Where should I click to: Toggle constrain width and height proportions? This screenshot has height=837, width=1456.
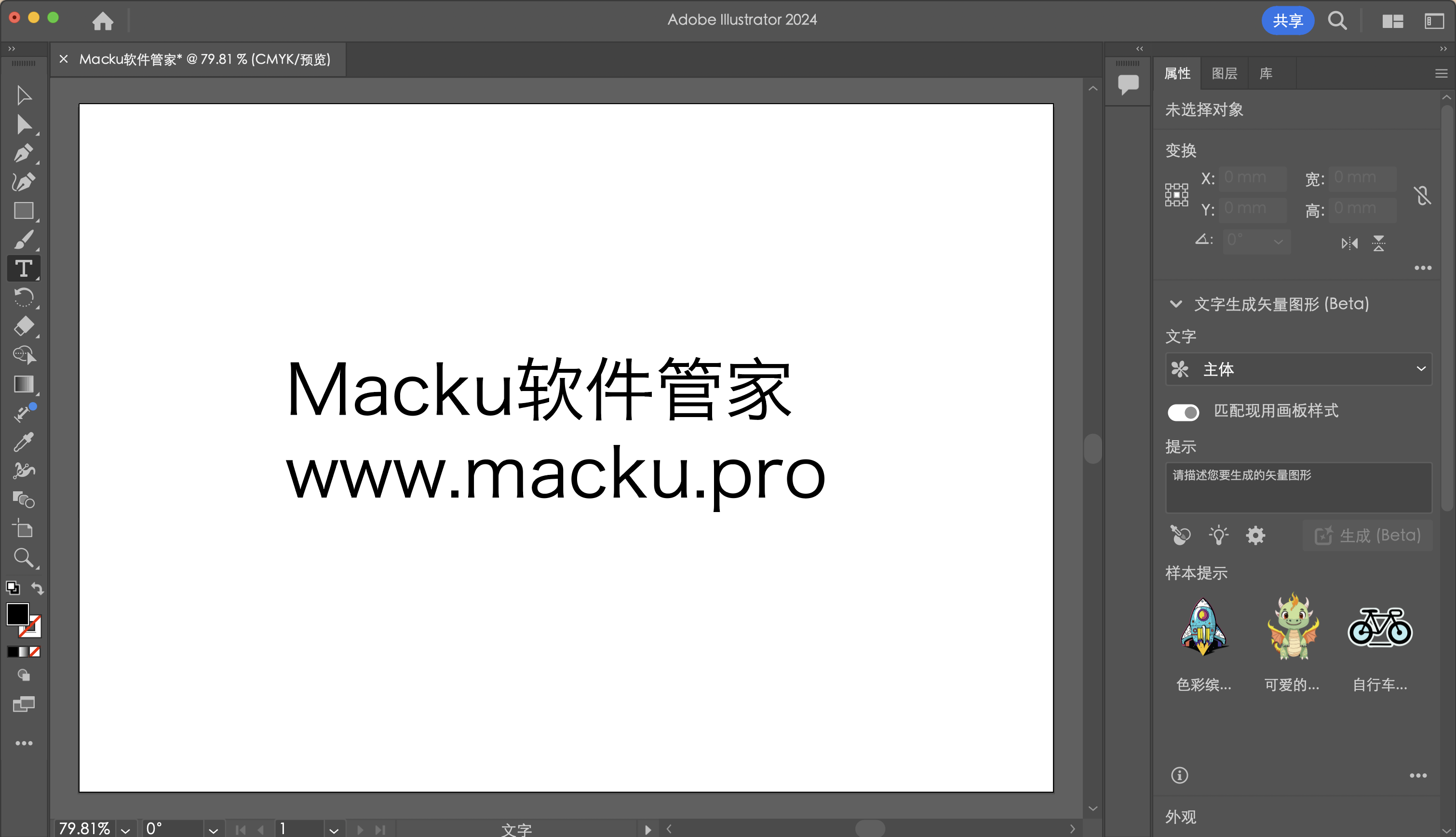(x=1423, y=195)
